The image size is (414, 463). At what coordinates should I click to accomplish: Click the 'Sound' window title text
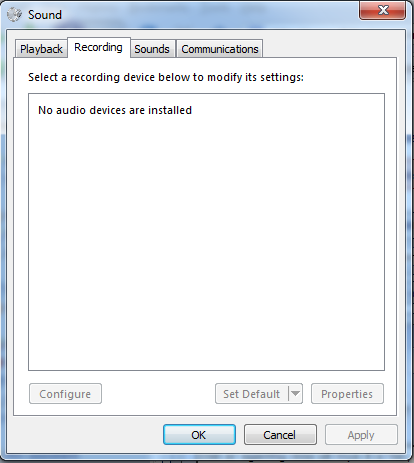click(45, 15)
